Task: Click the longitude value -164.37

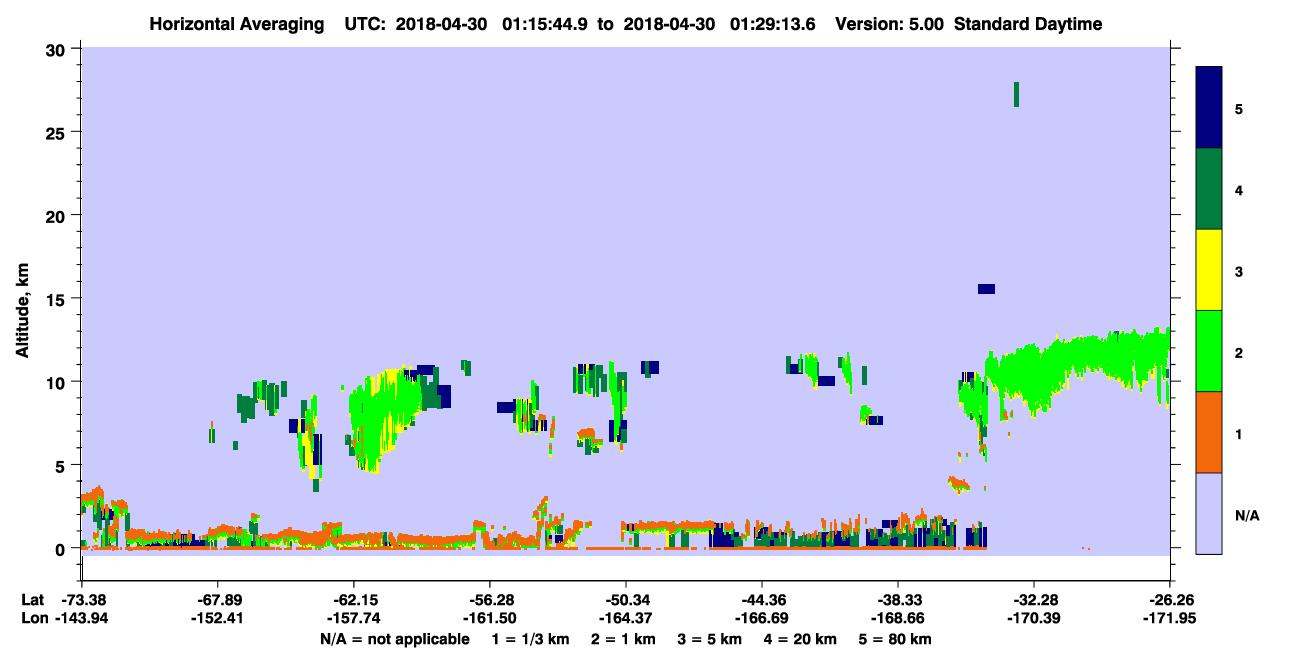Action: [x=625, y=619]
